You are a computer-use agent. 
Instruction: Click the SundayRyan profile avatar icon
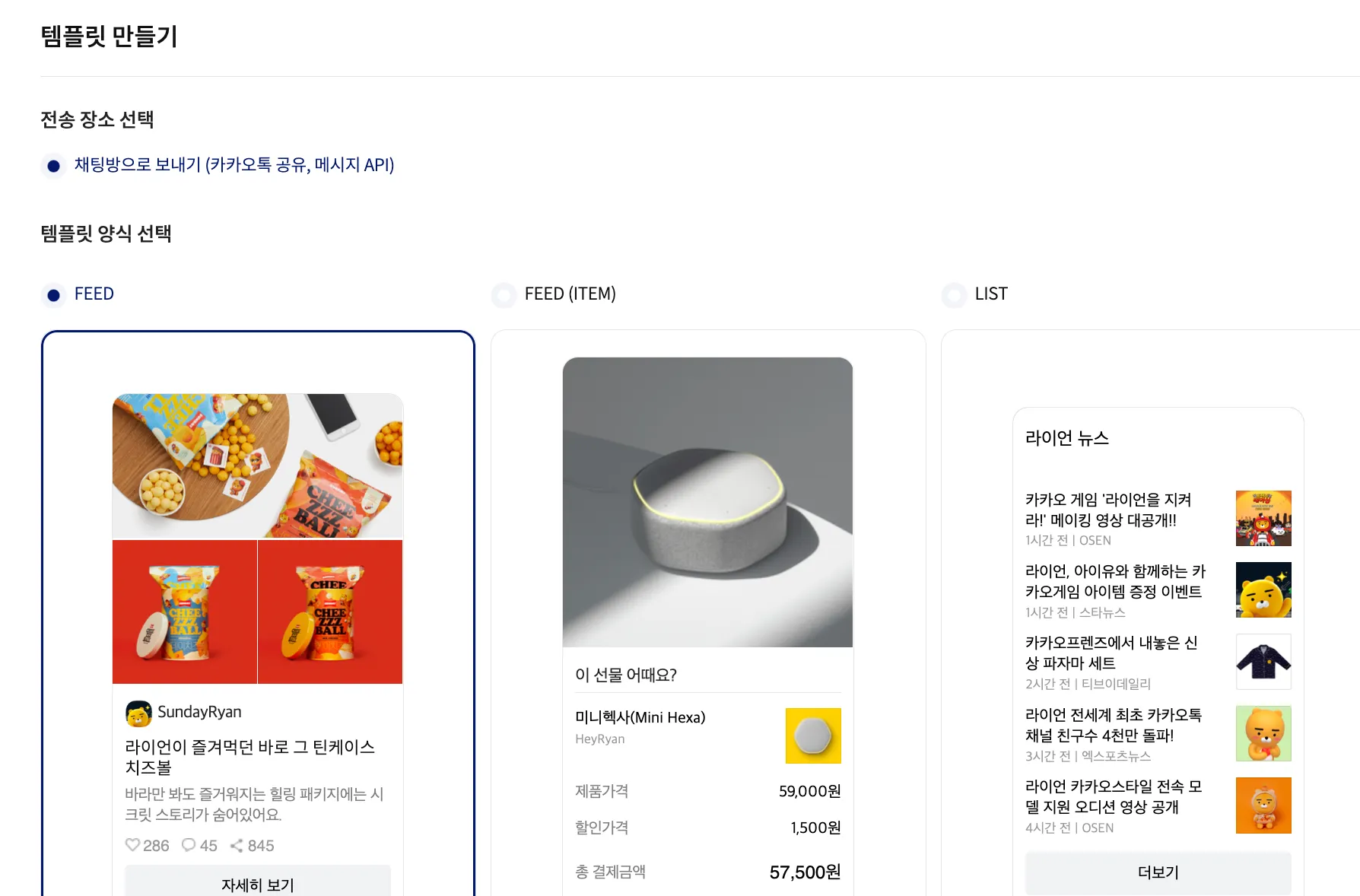click(138, 713)
